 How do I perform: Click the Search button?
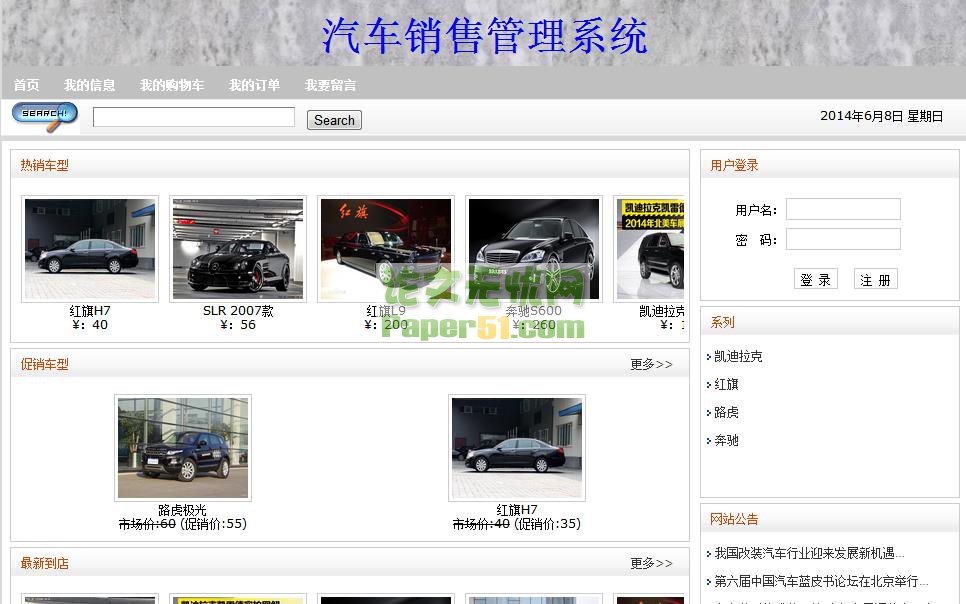click(x=335, y=120)
